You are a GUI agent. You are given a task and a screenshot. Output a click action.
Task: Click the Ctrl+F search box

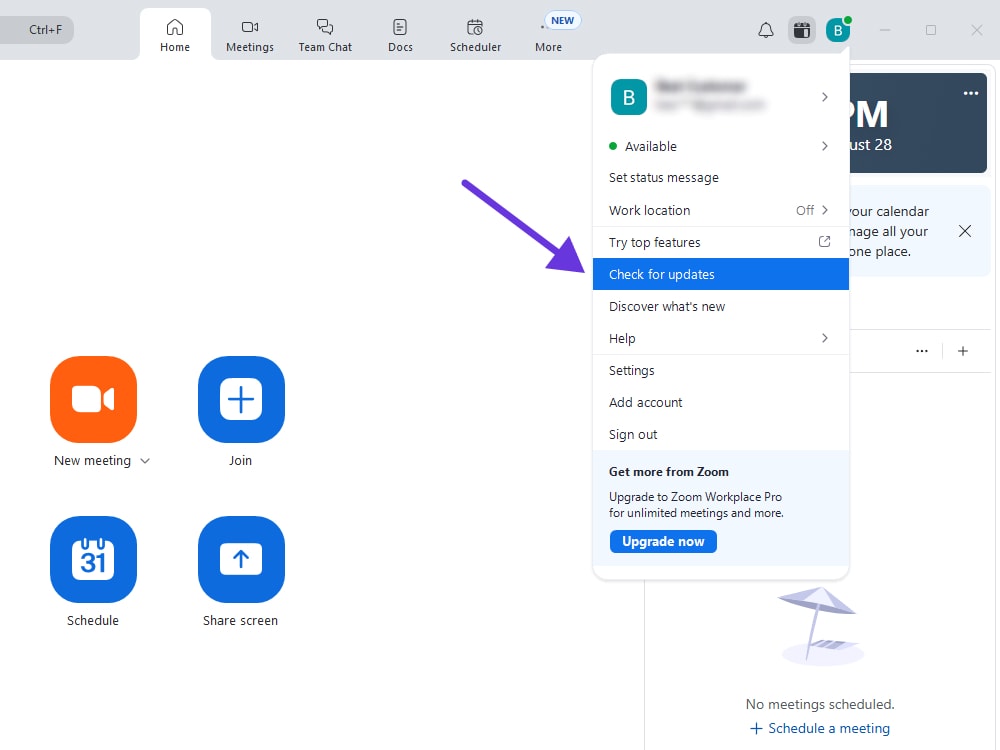click(x=37, y=30)
